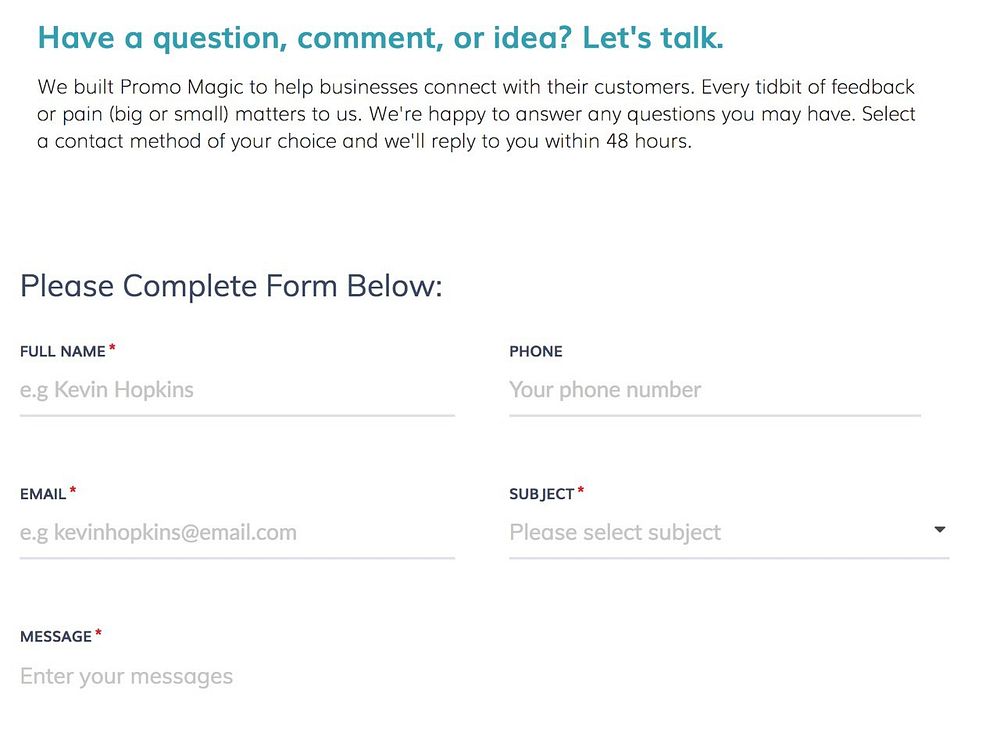Click the red asterisk beside Subject
The image size is (1000, 733).
pyautogui.click(x=581, y=491)
